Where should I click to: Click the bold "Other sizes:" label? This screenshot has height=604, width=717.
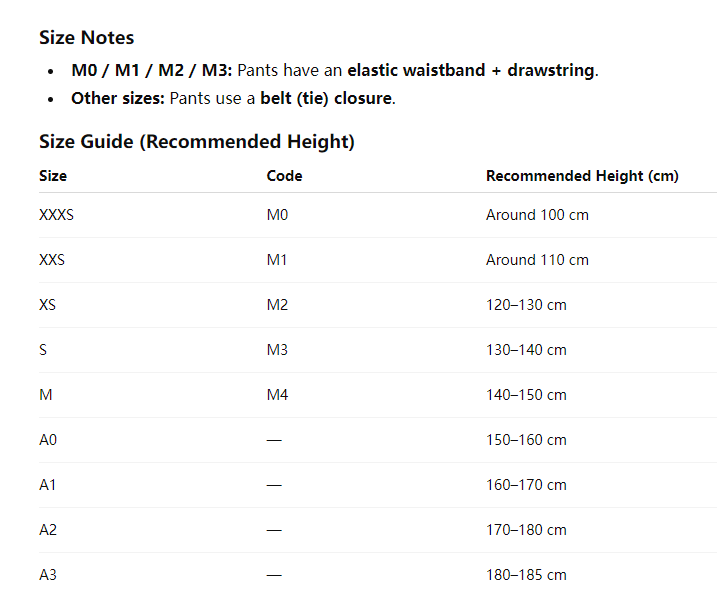click(118, 99)
